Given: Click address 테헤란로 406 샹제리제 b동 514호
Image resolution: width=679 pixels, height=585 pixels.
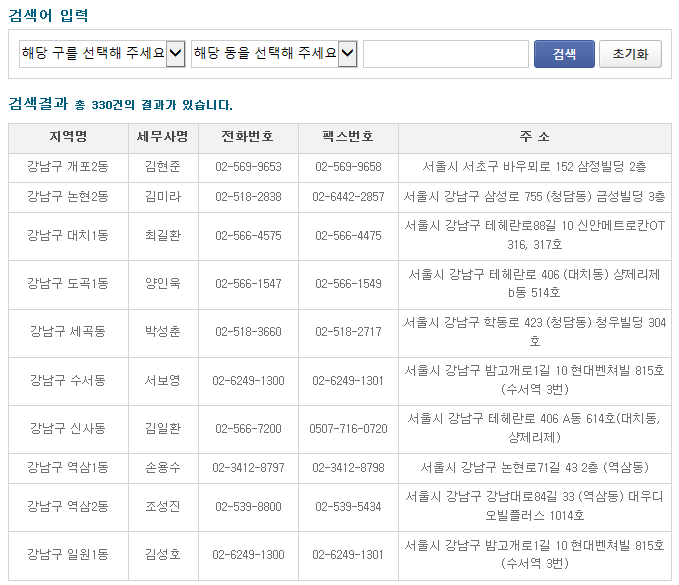Looking at the screenshot, I should (x=535, y=284).
